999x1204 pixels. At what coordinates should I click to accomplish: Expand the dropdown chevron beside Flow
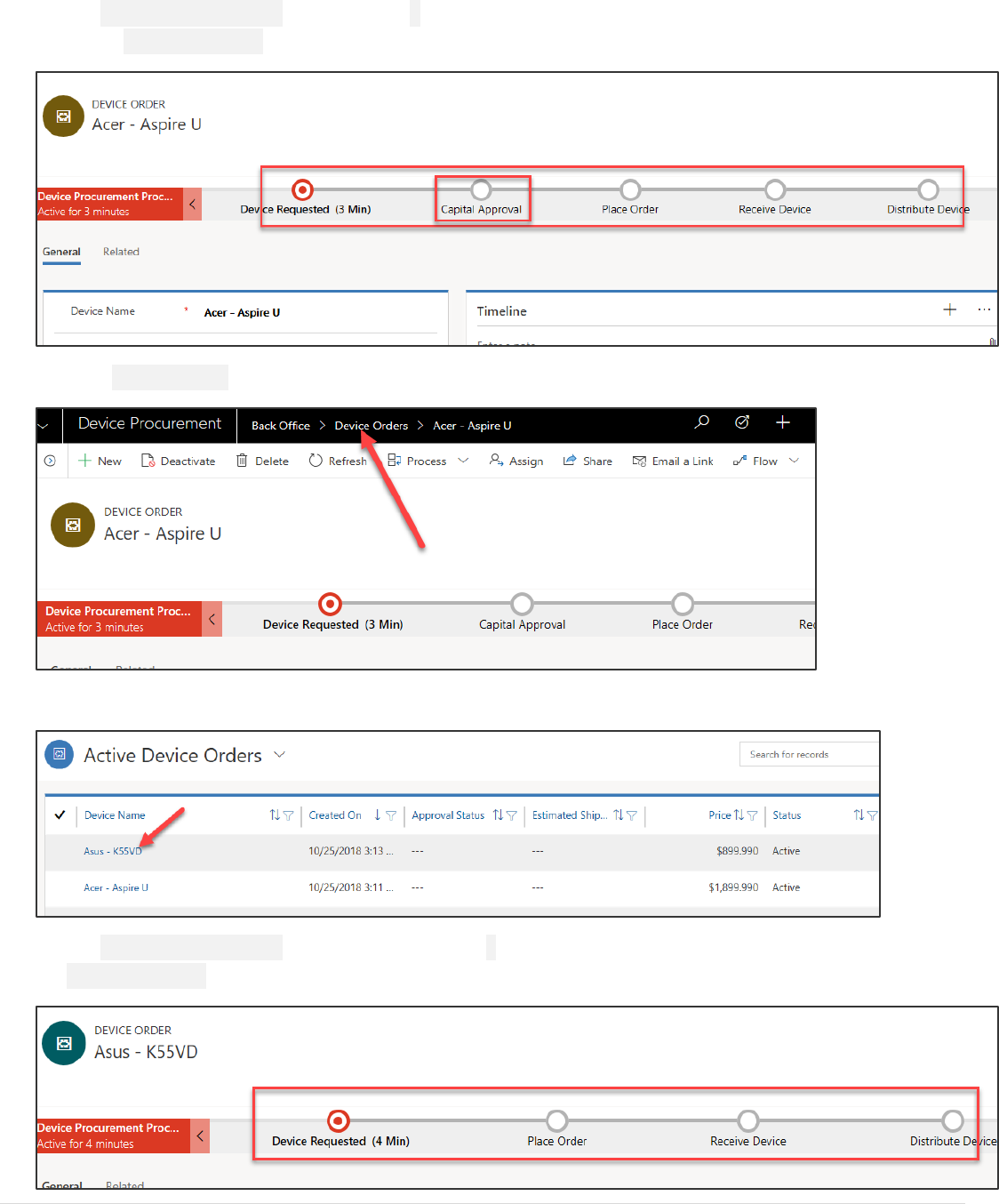pyautogui.click(x=794, y=461)
